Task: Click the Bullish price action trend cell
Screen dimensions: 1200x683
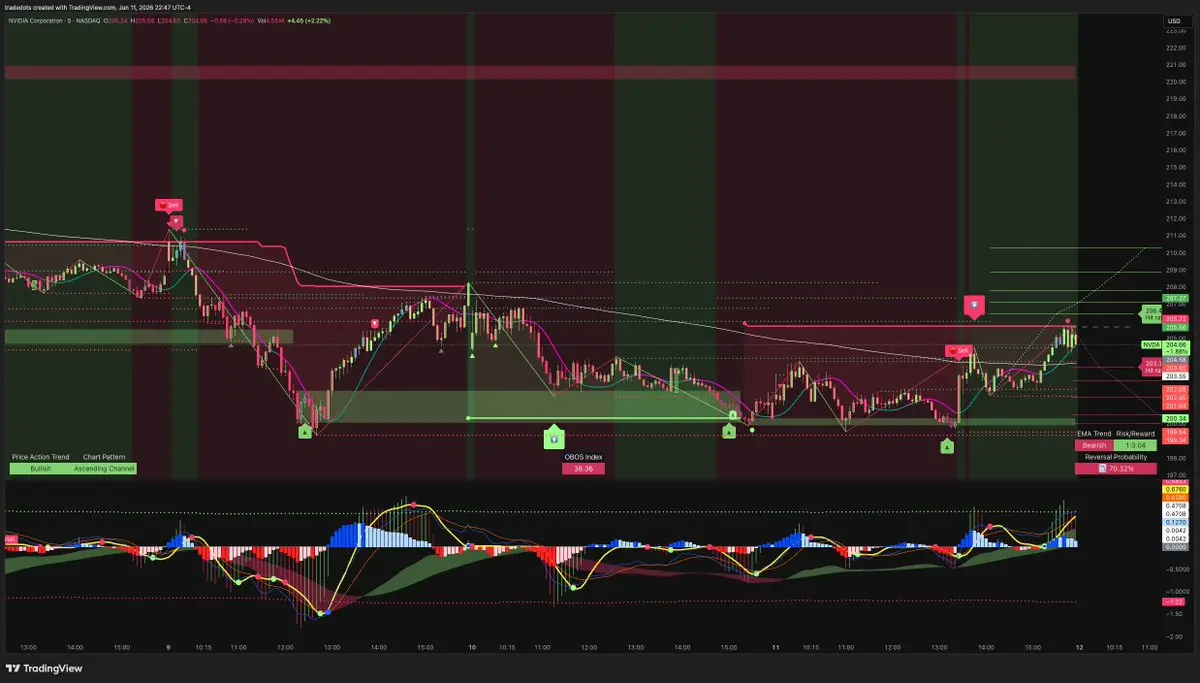Action: point(40,468)
